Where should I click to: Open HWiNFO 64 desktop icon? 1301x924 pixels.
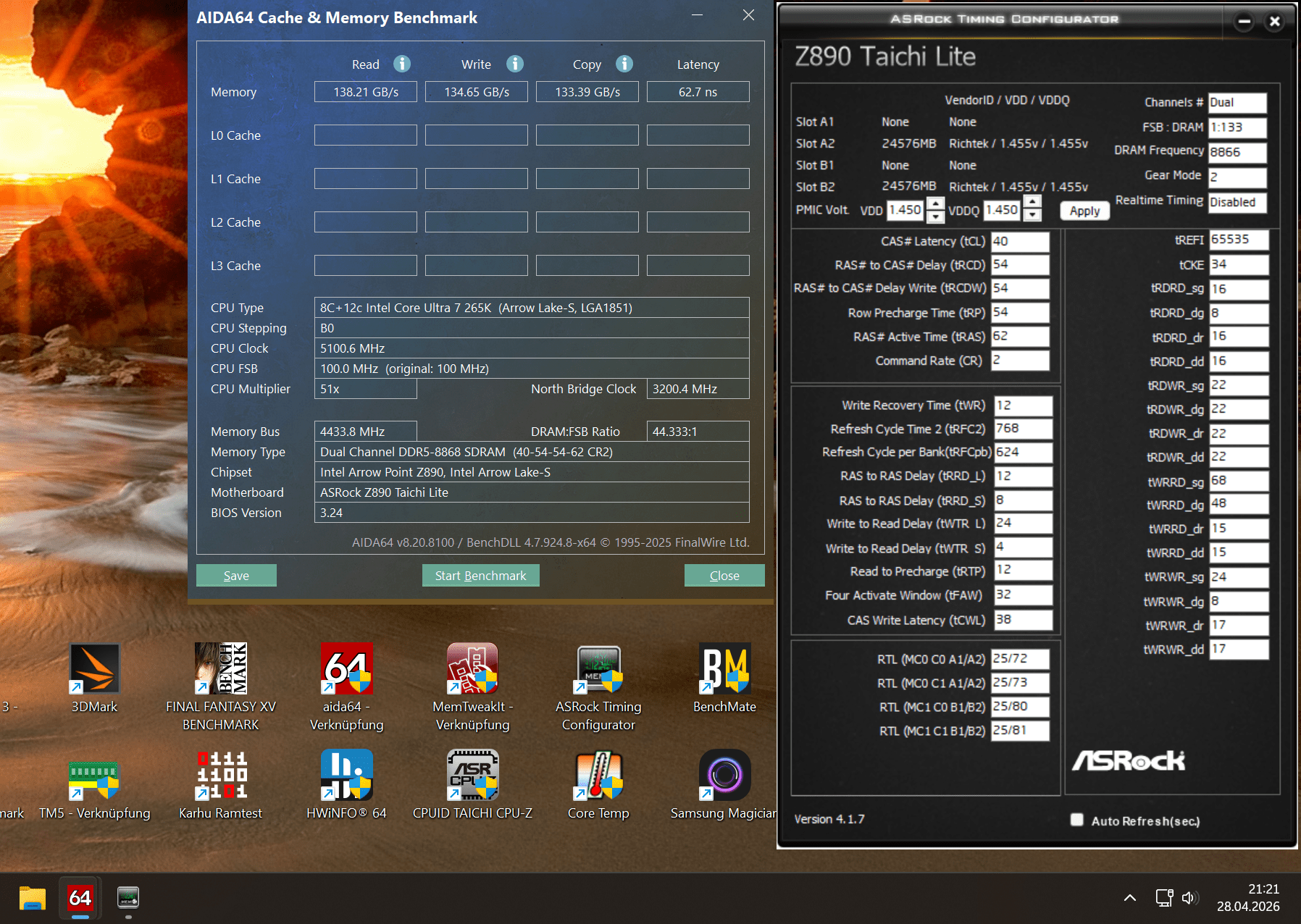pyautogui.click(x=346, y=785)
